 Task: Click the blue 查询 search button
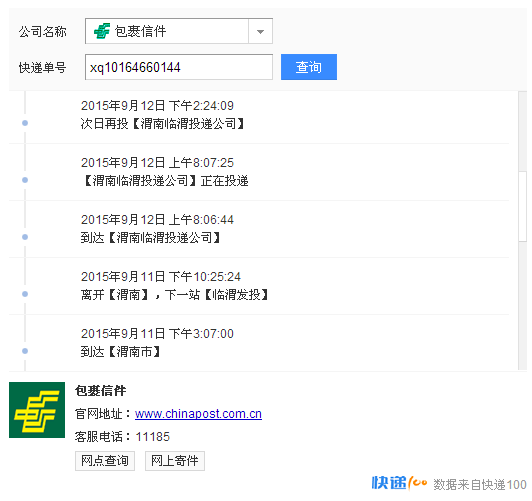tap(309, 67)
